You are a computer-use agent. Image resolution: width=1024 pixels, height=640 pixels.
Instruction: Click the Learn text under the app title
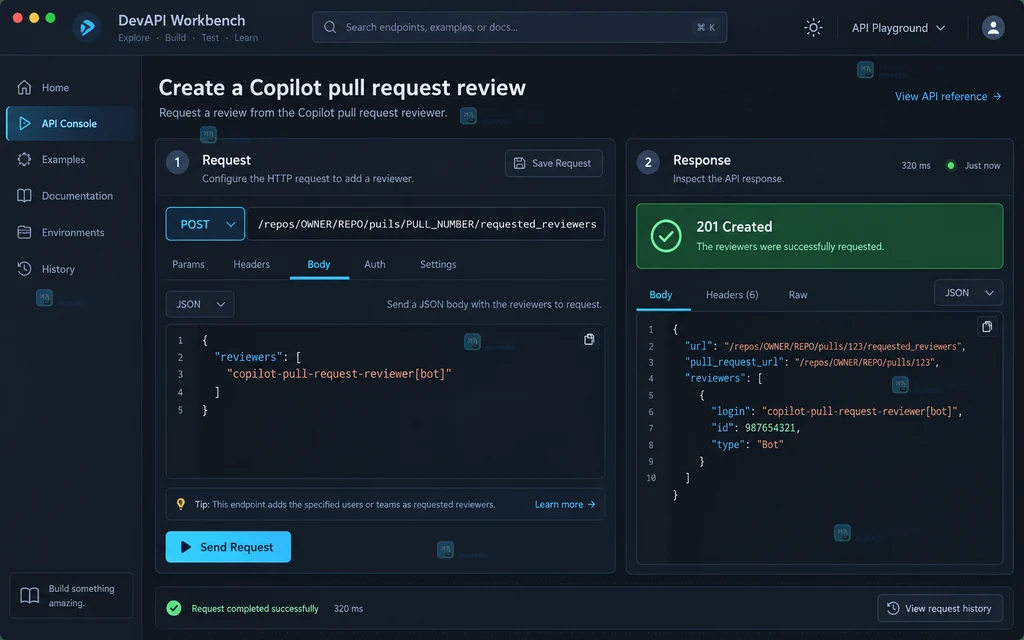click(x=246, y=38)
